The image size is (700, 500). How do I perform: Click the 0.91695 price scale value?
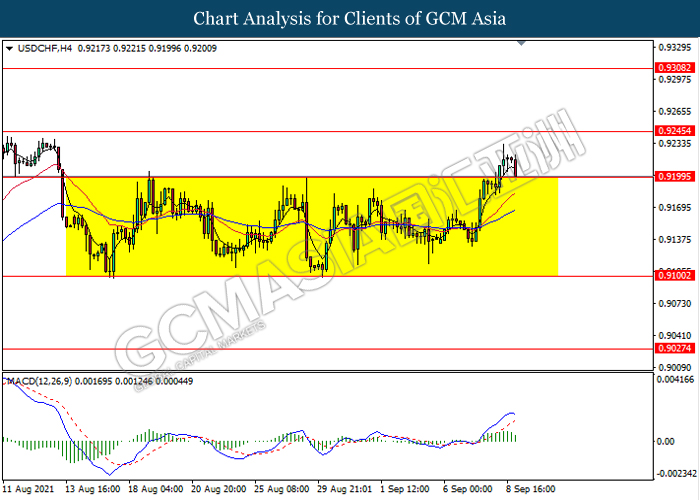tap(675, 208)
